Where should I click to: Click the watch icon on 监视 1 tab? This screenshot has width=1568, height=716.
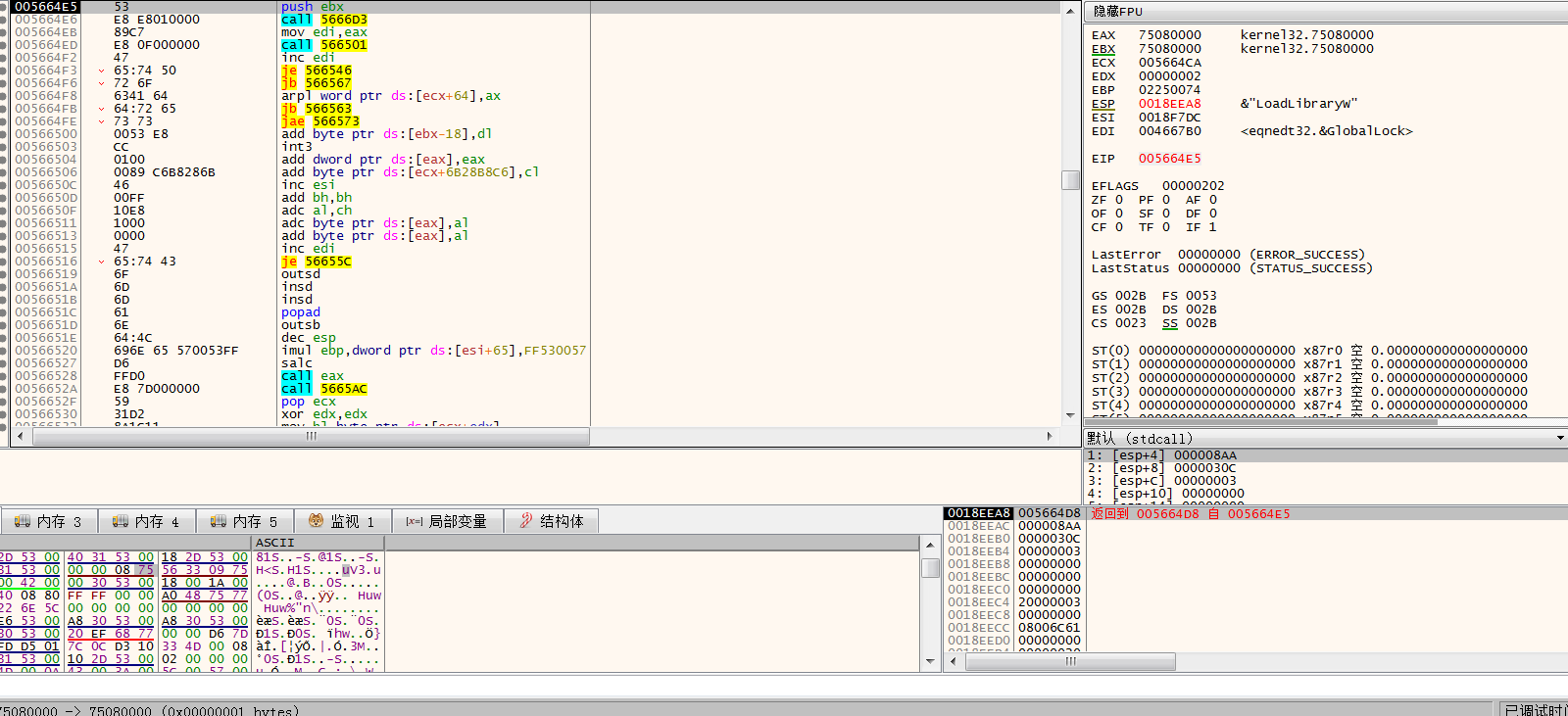[x=316, y=521]
